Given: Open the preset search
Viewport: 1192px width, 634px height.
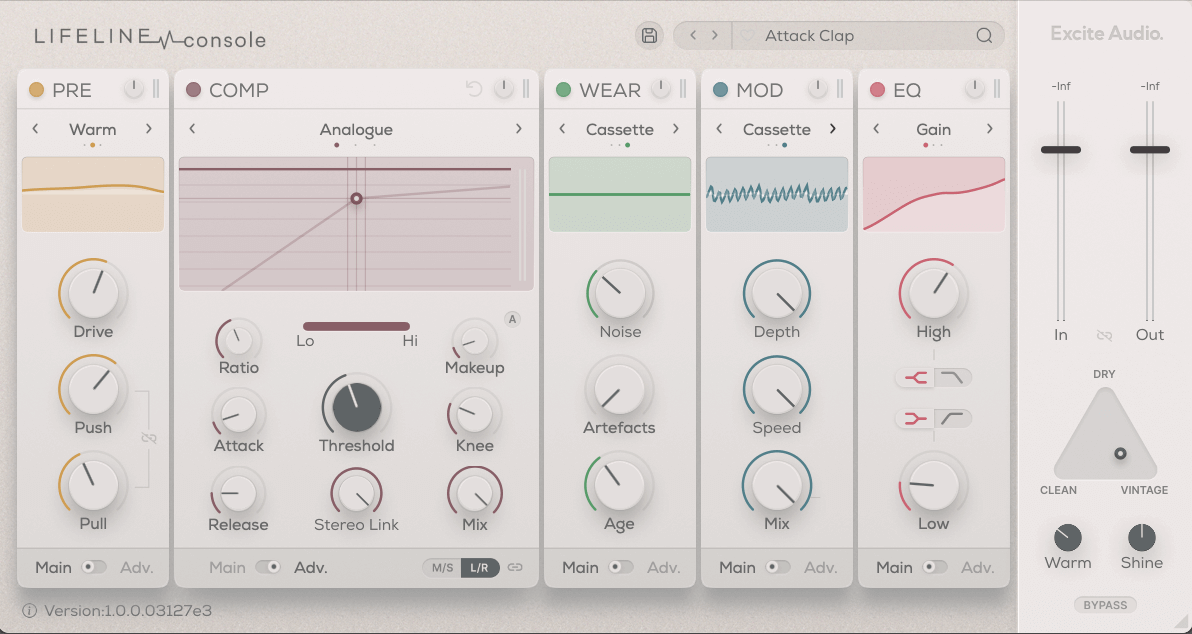Looking at the screenshot, I should (983, 35).
